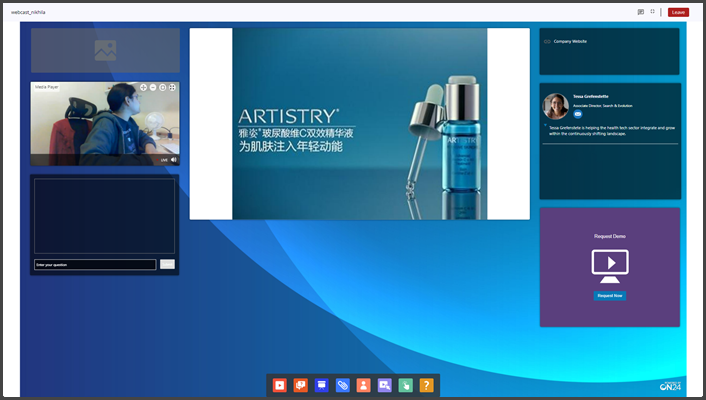Open the purple request demo dock icon
The width and height of the screenshot is (706, 400).
click(x=385, y=385)
